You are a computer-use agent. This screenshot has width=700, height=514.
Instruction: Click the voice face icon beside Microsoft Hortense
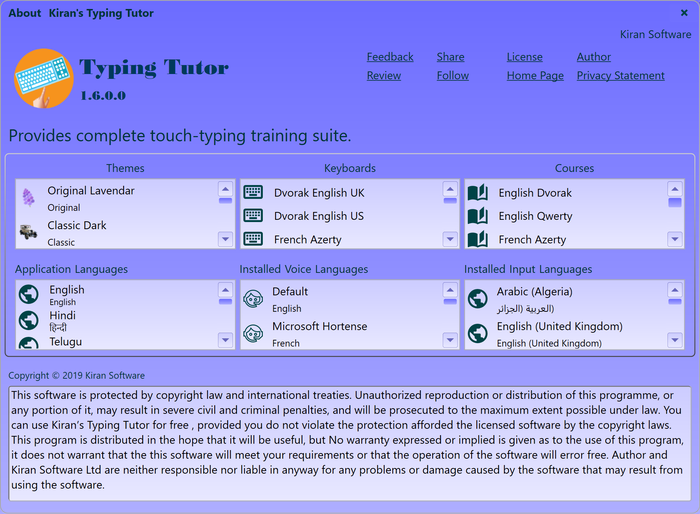tap(253, 333)
